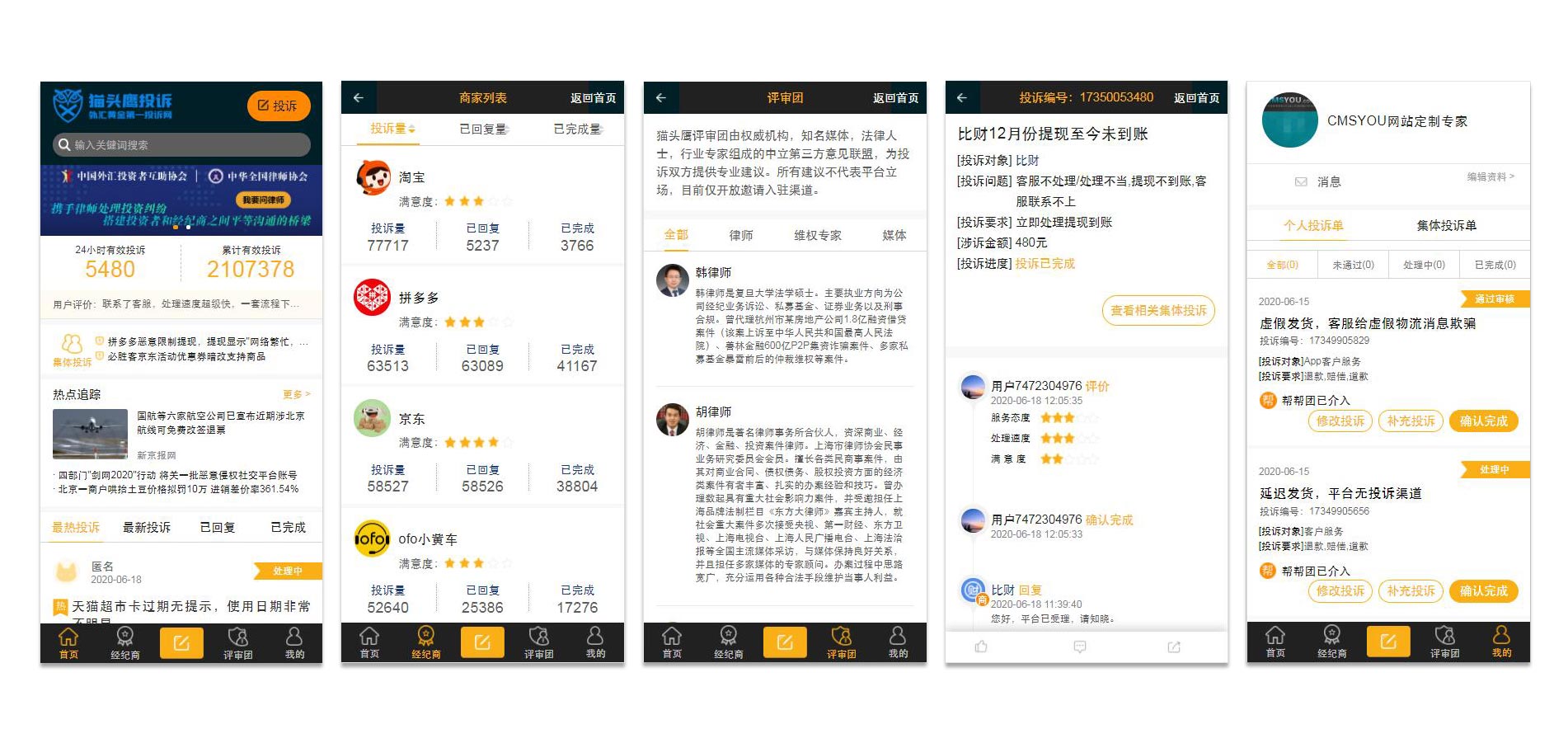Image resolution: width=1568 pixels, height=743 pixels.
Task: Select the 律师 tab in 评审团
Action: [x=741, y=235]
